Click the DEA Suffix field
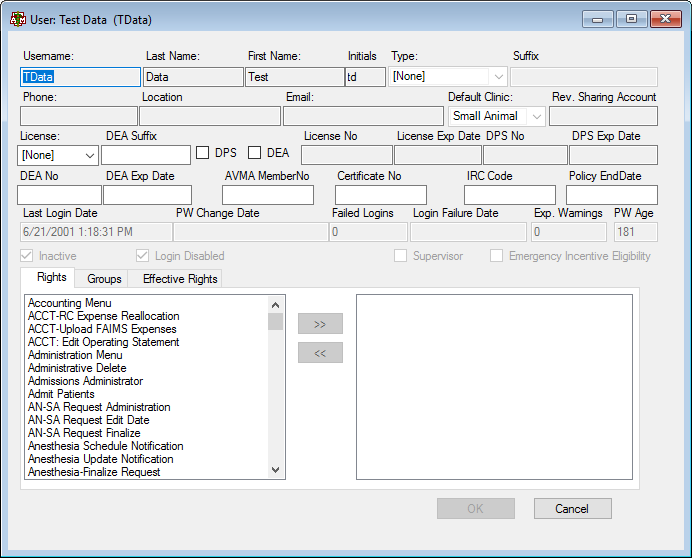This screenshot has height=558, width=692. tap(146, 155)
